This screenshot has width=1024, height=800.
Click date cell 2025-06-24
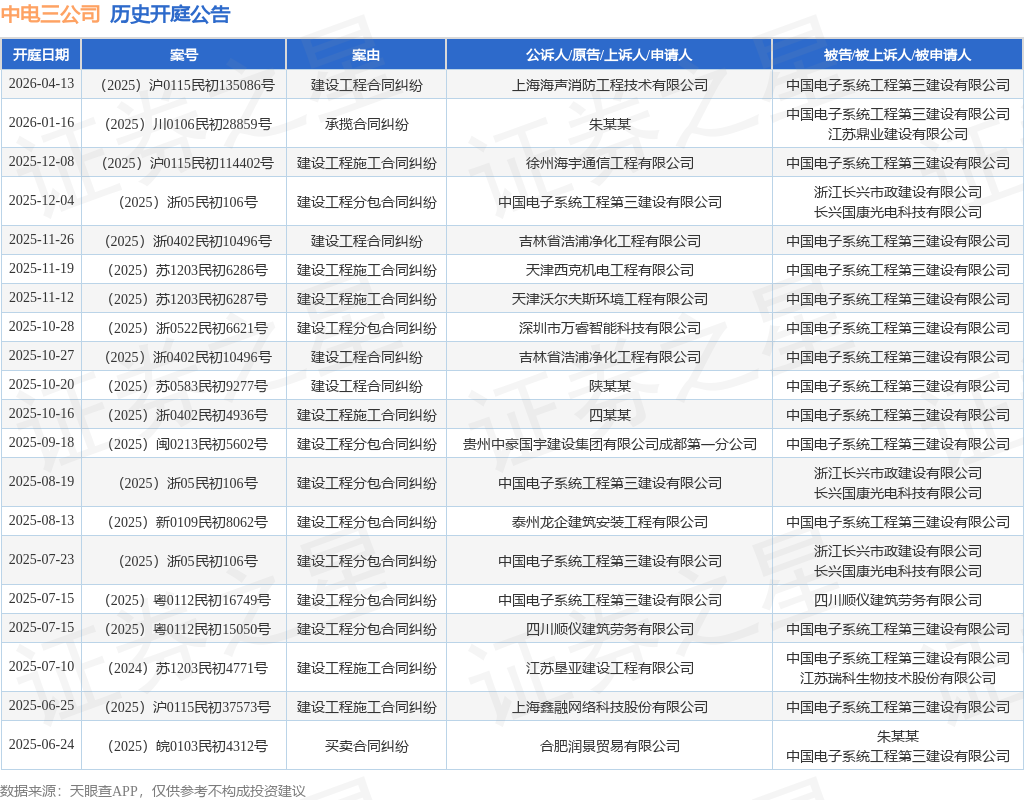tap(41, 744)
